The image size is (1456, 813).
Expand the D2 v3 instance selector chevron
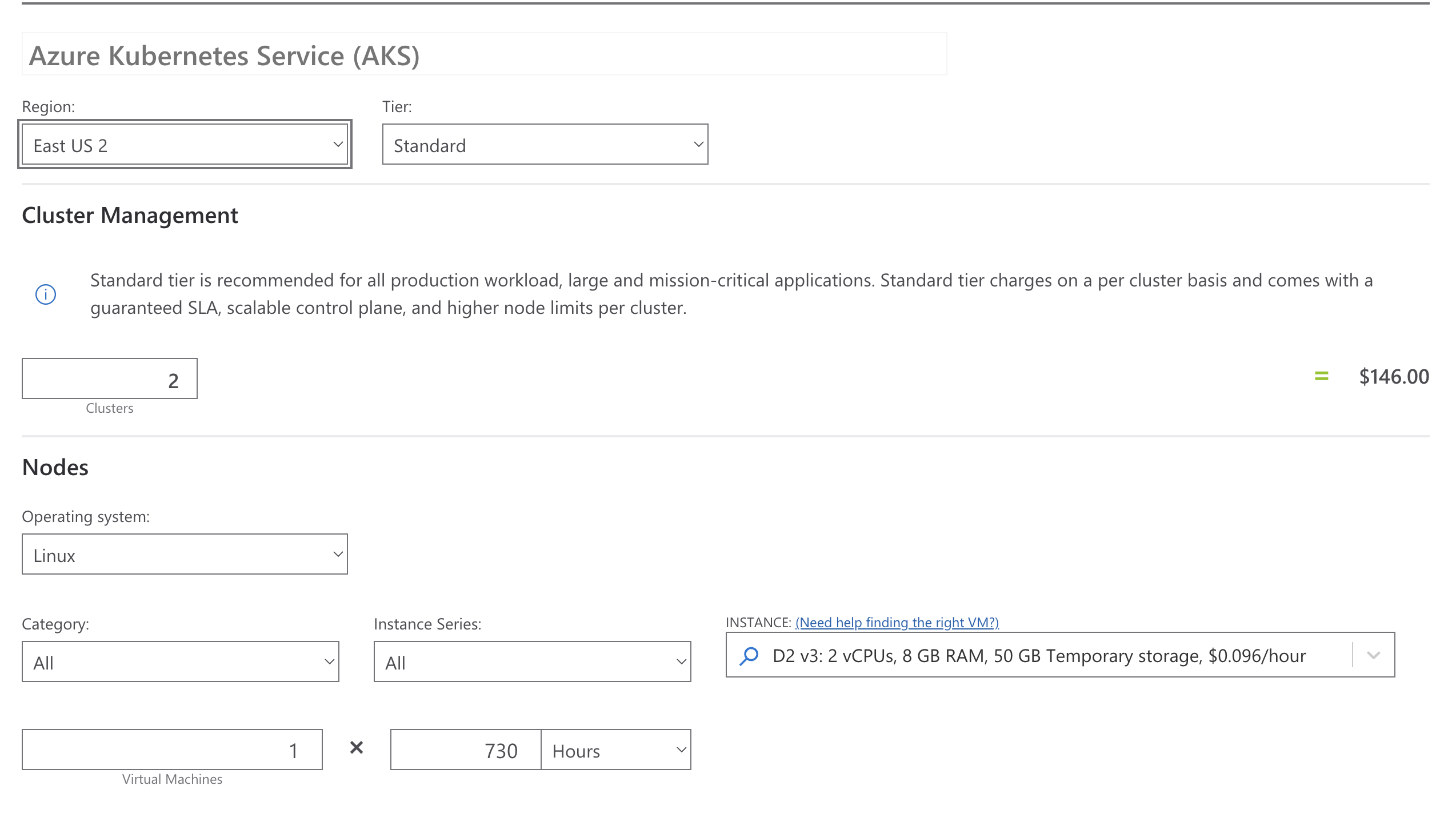[1374, 655]
